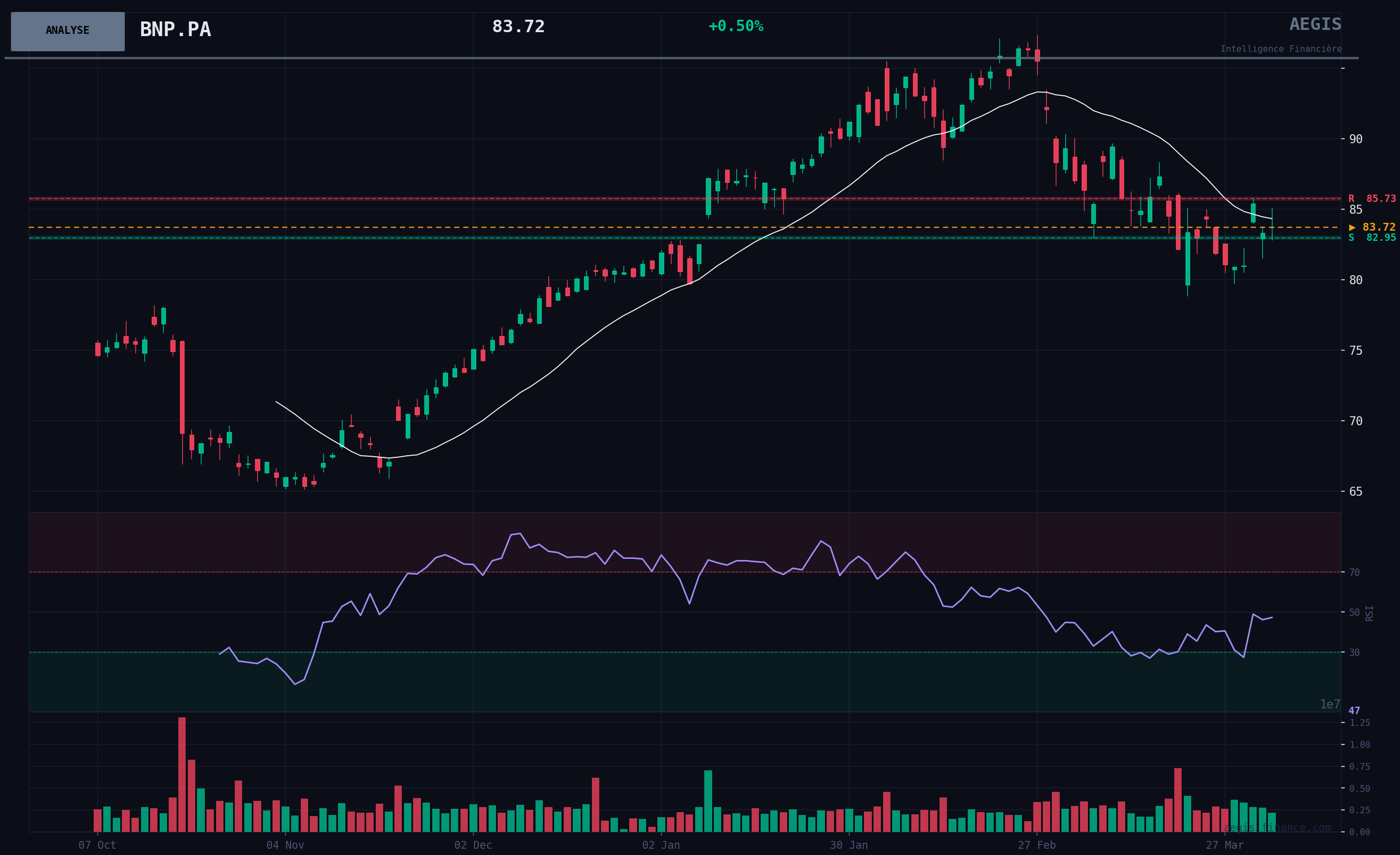This screenshot has height=855, width=1400.
Task: Click the ANALYSE button
Action: point(68,31)
